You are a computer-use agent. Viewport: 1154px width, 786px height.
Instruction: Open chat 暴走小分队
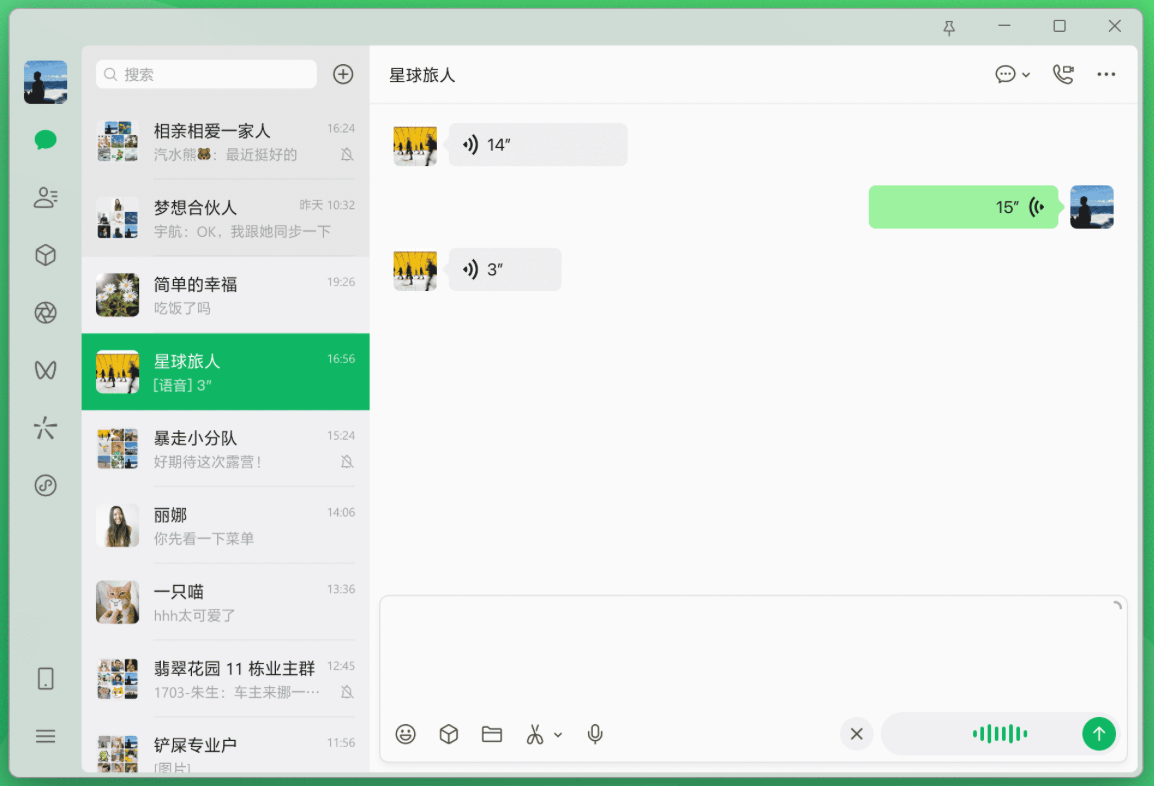225,448
